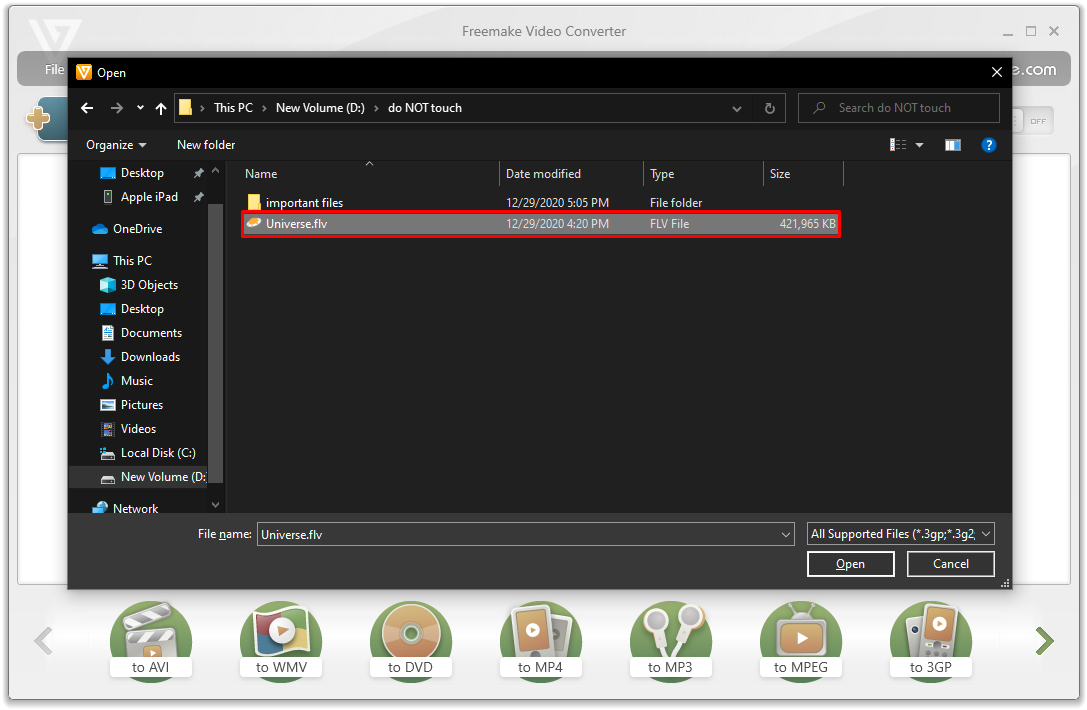
Task: Open the 'important files' folder icon
Action: (254, 202)
